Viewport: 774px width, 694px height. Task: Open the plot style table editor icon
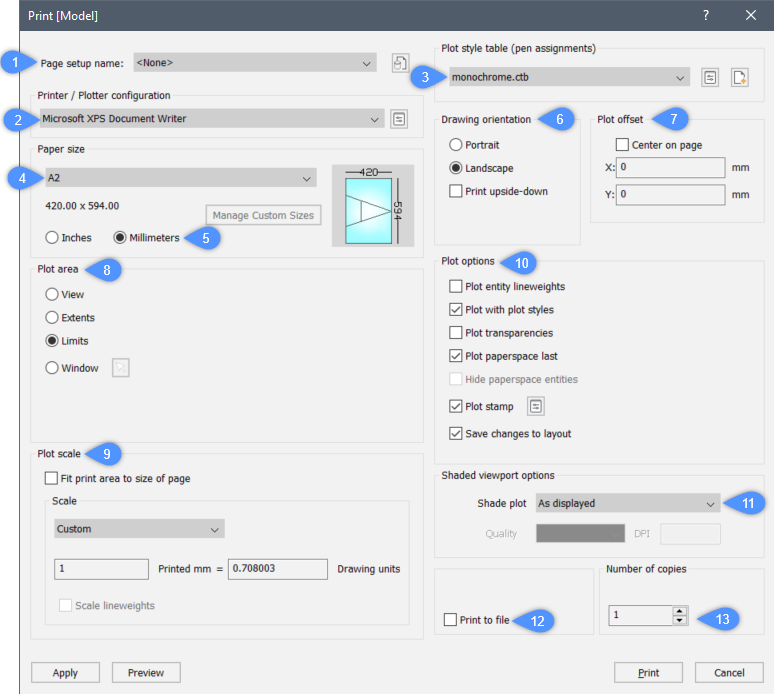pyautogui.click(x=710, y=78)
